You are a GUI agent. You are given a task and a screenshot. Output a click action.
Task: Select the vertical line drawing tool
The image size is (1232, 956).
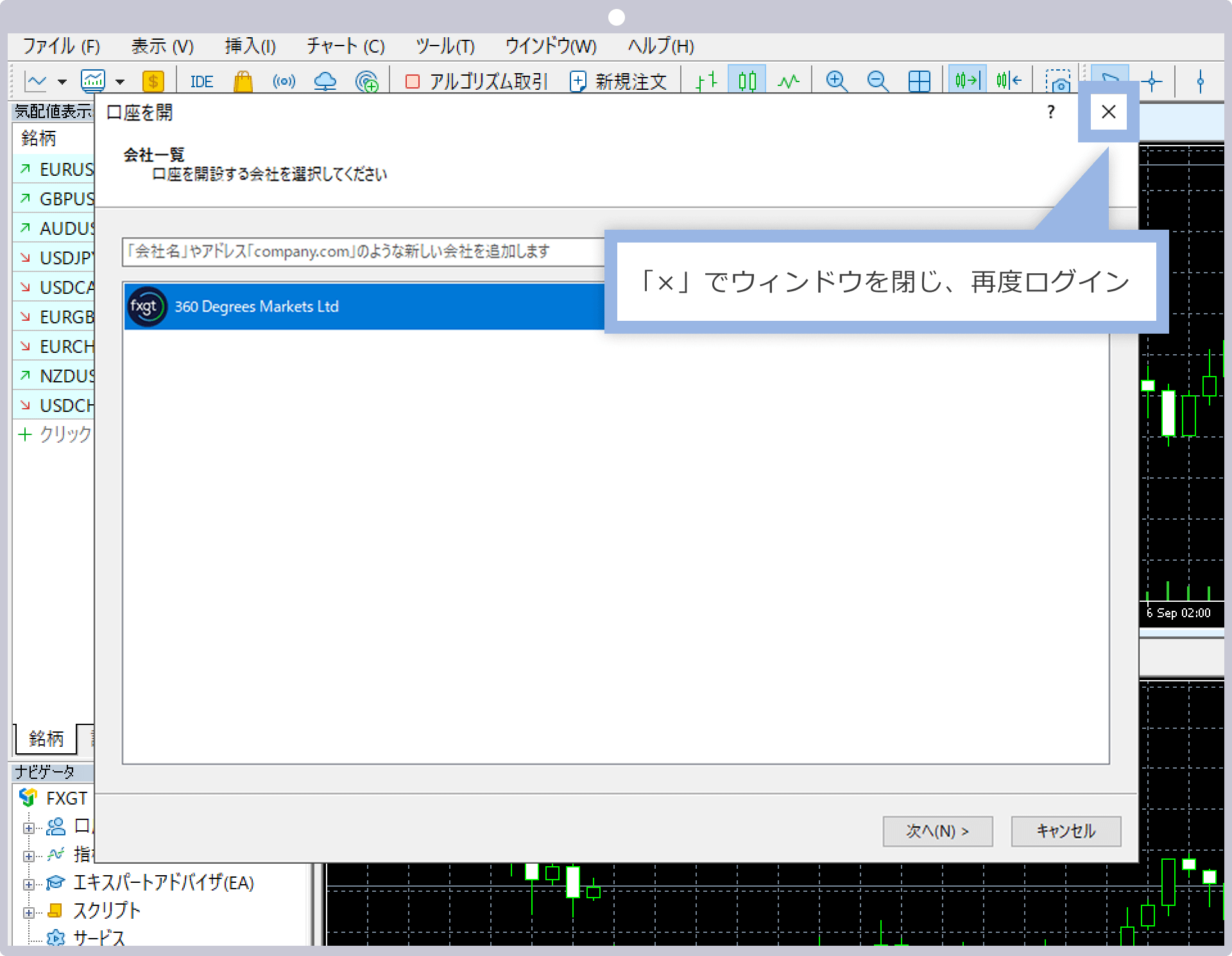pyautogui.click(x=1200, y=81)
